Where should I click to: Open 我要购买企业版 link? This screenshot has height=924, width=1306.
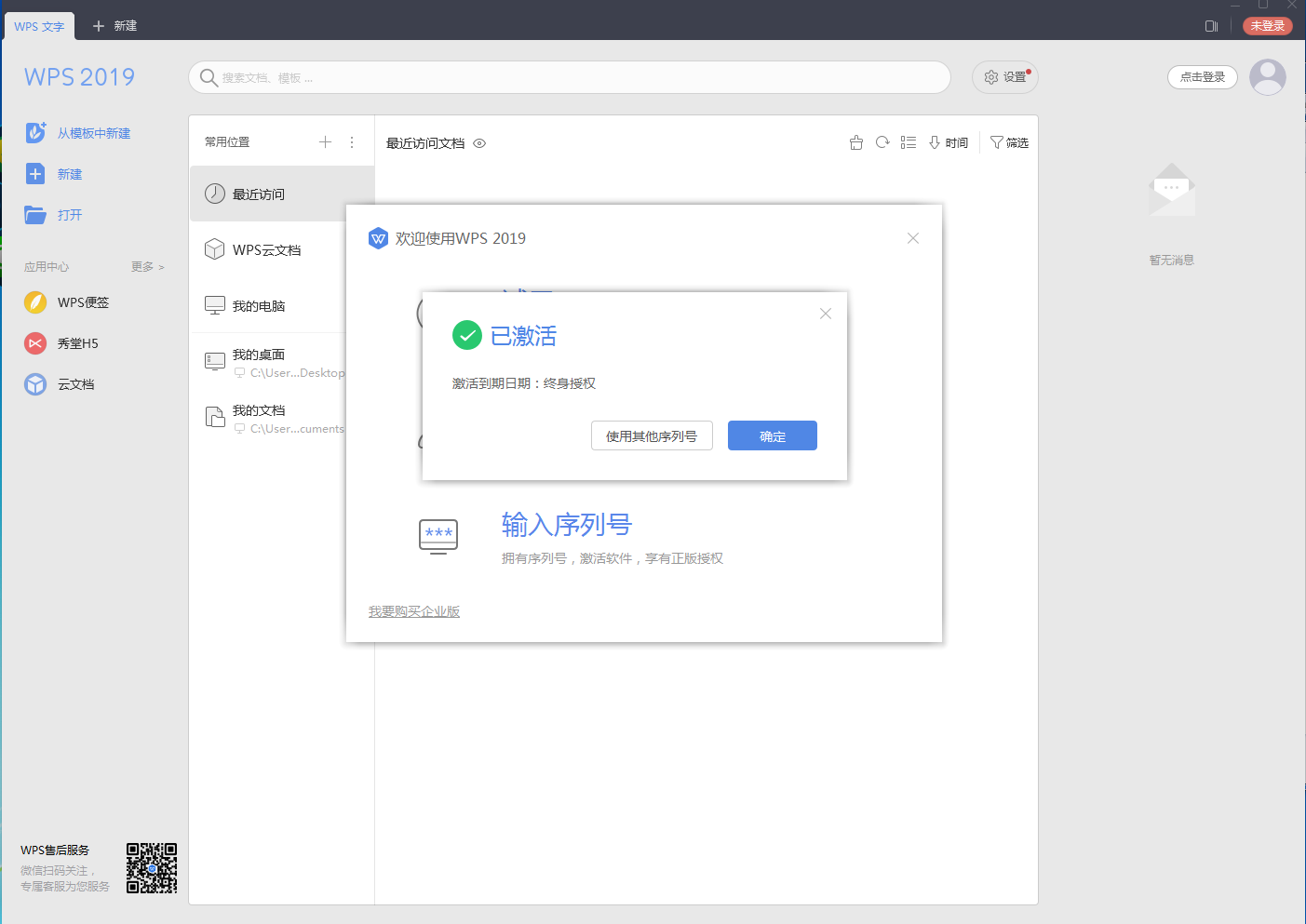pyautogui.click(x=414, y=611)
